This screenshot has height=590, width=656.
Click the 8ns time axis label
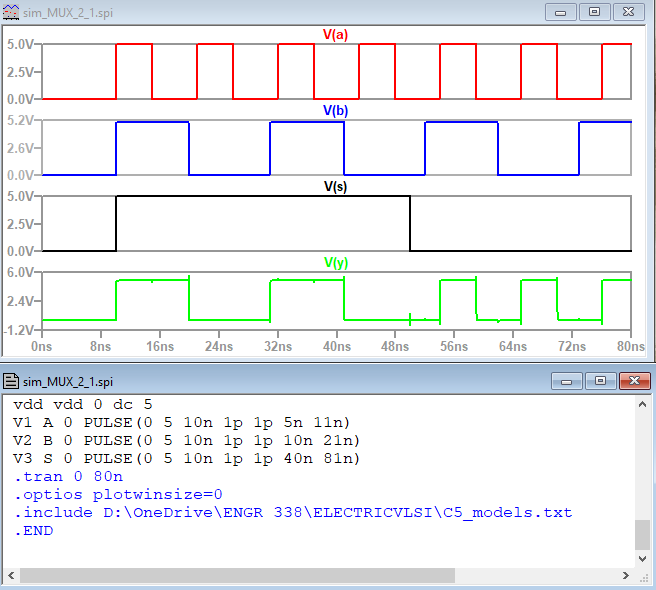click(x=100, y=346)
